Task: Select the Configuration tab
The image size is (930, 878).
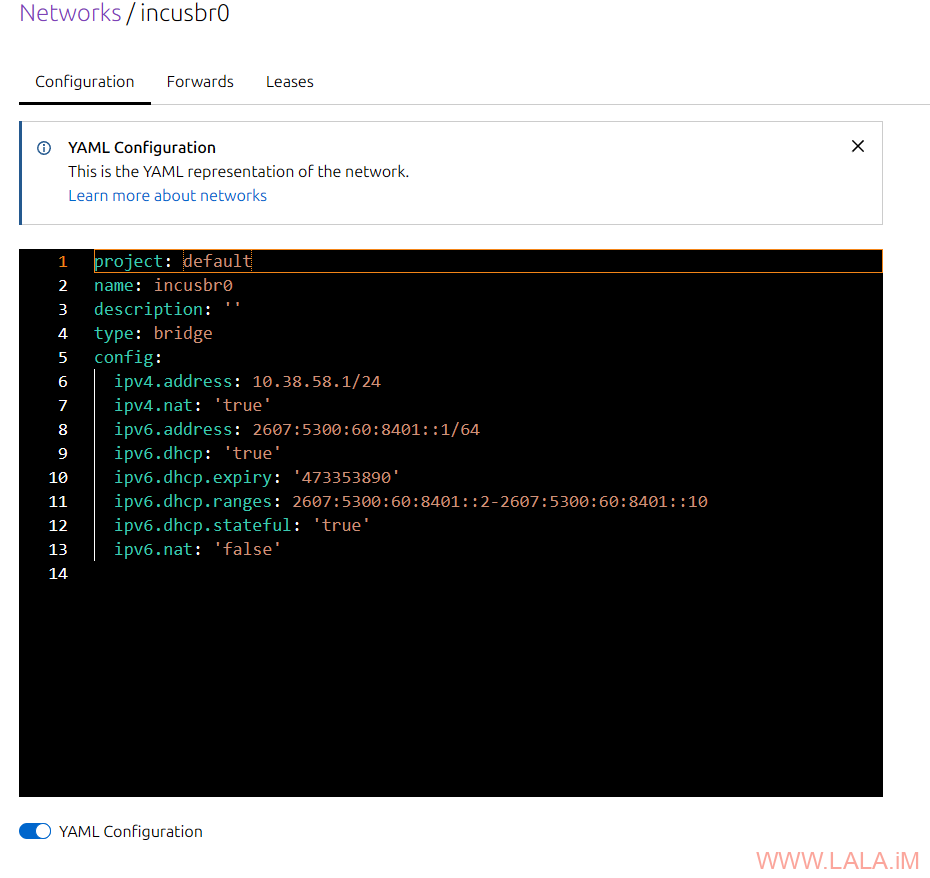Action: 85,82
